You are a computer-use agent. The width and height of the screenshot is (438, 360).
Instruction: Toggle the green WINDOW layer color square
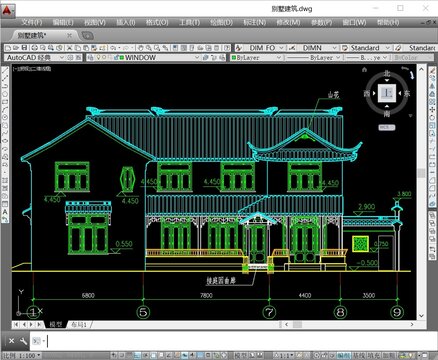tap(122, 57)
